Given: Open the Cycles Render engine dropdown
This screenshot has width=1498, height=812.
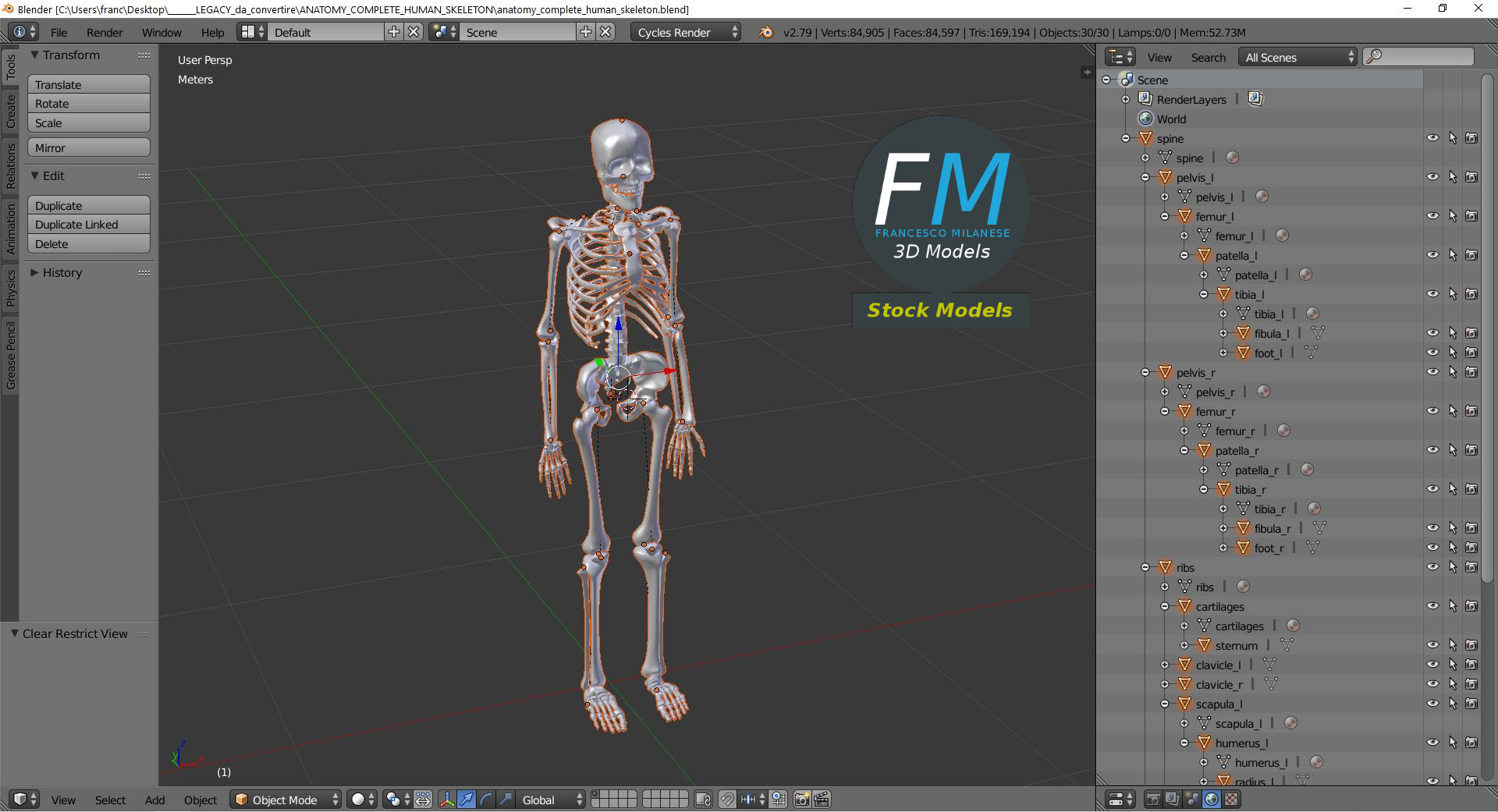Looking at the screenshot, I should 685,32.
